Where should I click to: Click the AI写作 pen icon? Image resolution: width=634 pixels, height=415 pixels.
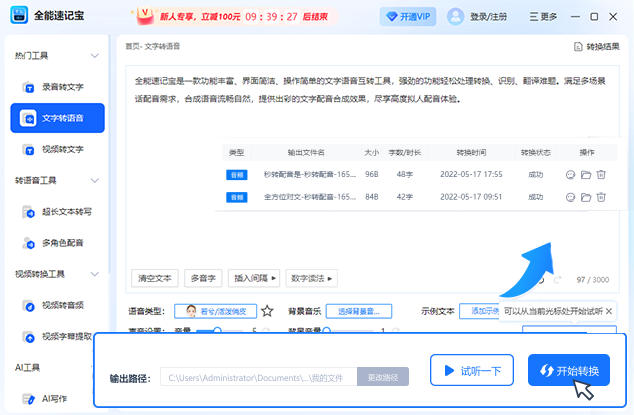(x=29, y=399)
